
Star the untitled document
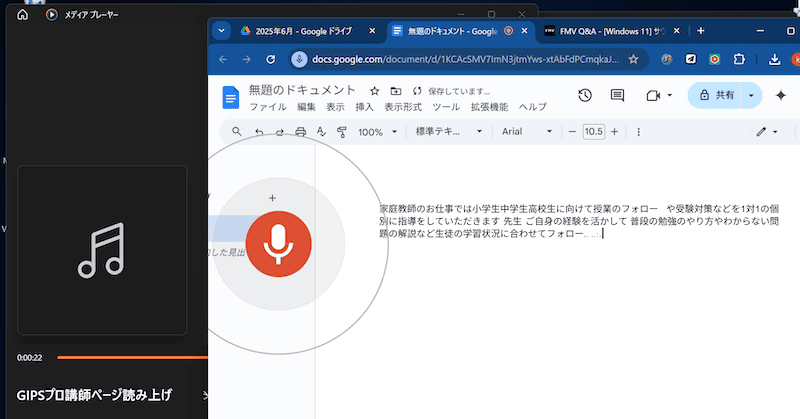[374, 91]
